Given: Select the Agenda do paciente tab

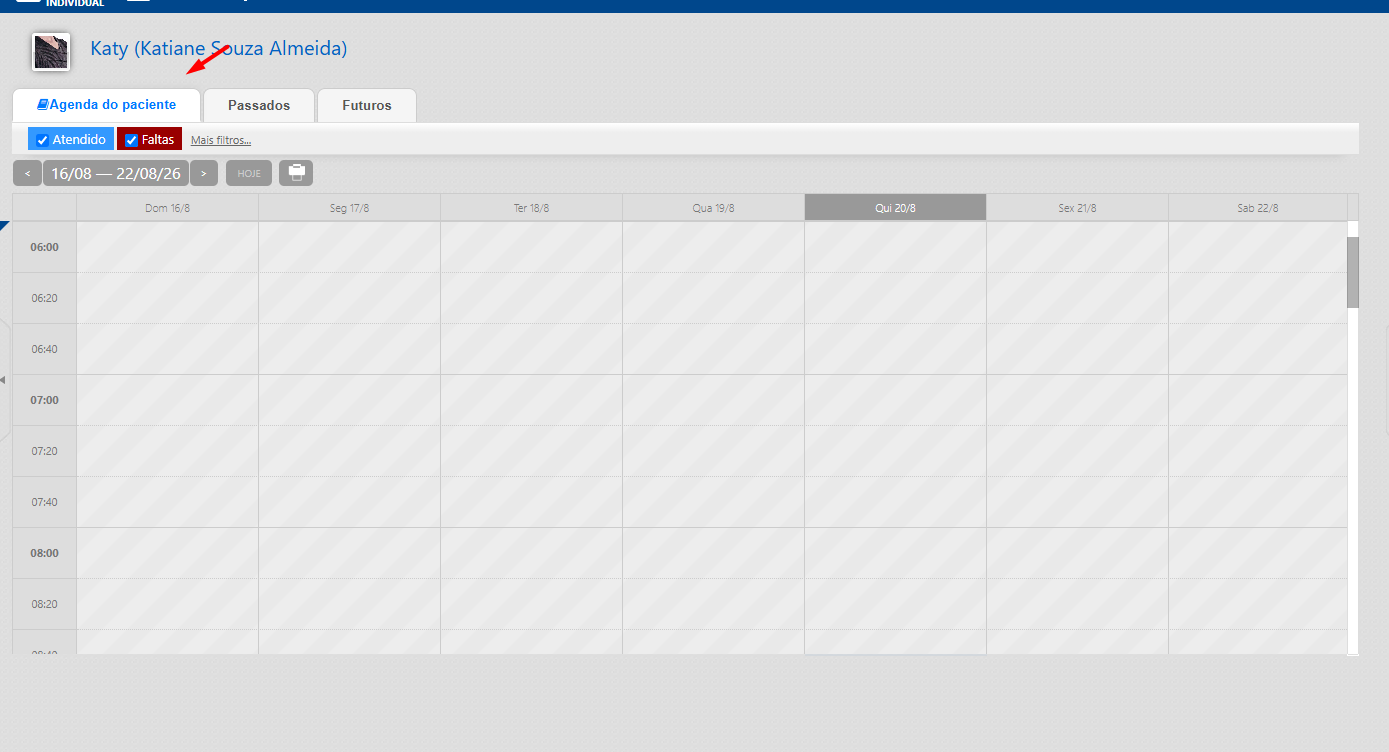Looking at the screenshot, I should point(106,105).
